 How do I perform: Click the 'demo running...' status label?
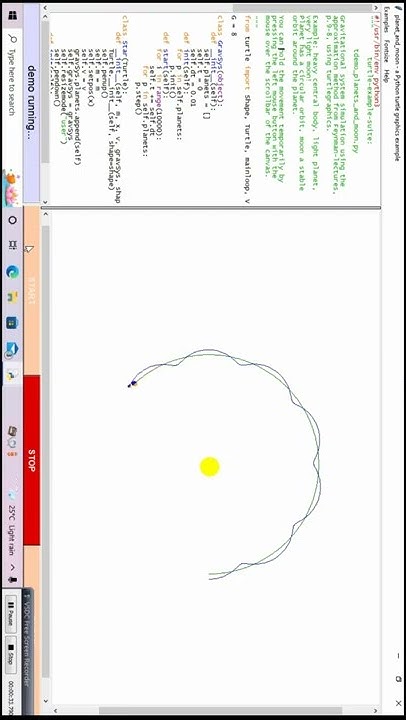pos(32,102)
